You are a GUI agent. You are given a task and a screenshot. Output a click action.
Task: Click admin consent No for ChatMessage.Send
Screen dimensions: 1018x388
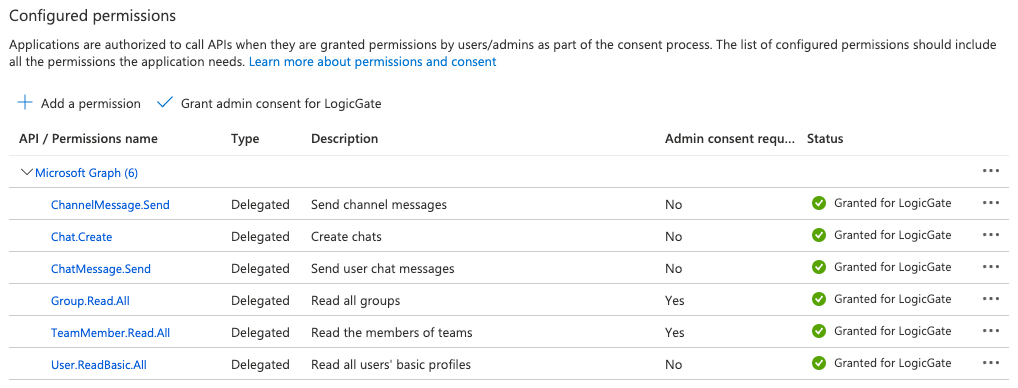coord(673,269)
